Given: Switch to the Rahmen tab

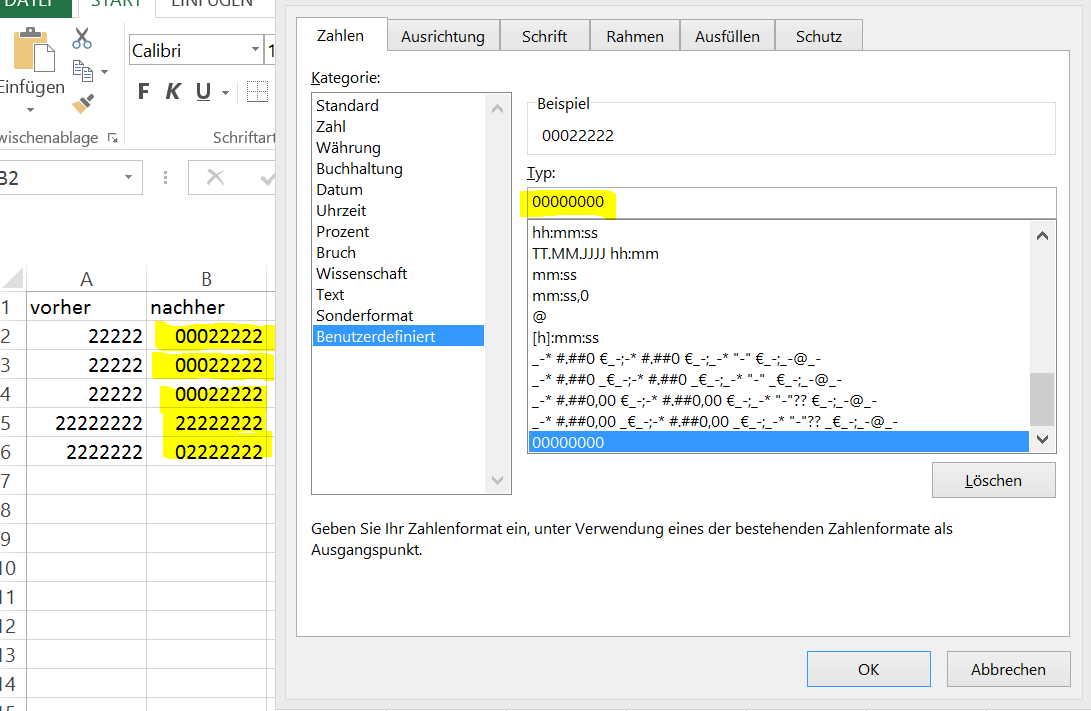Looking at the screenshot, I should (x=634, y=35).
